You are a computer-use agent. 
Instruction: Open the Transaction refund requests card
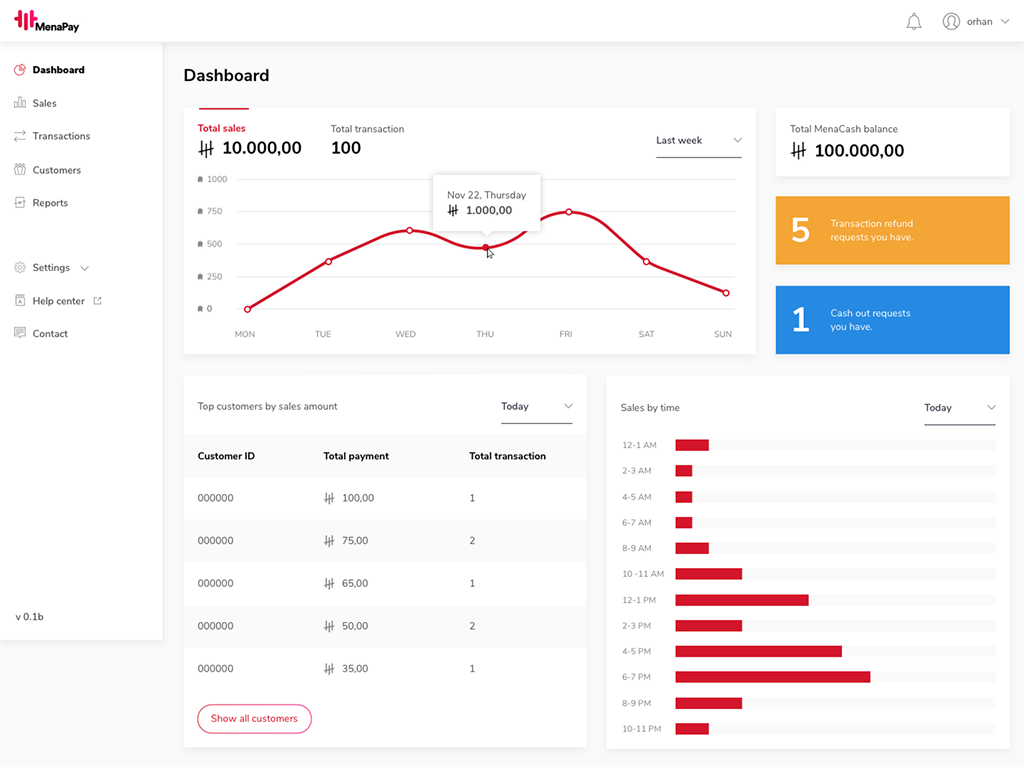(x=892, y=231)
